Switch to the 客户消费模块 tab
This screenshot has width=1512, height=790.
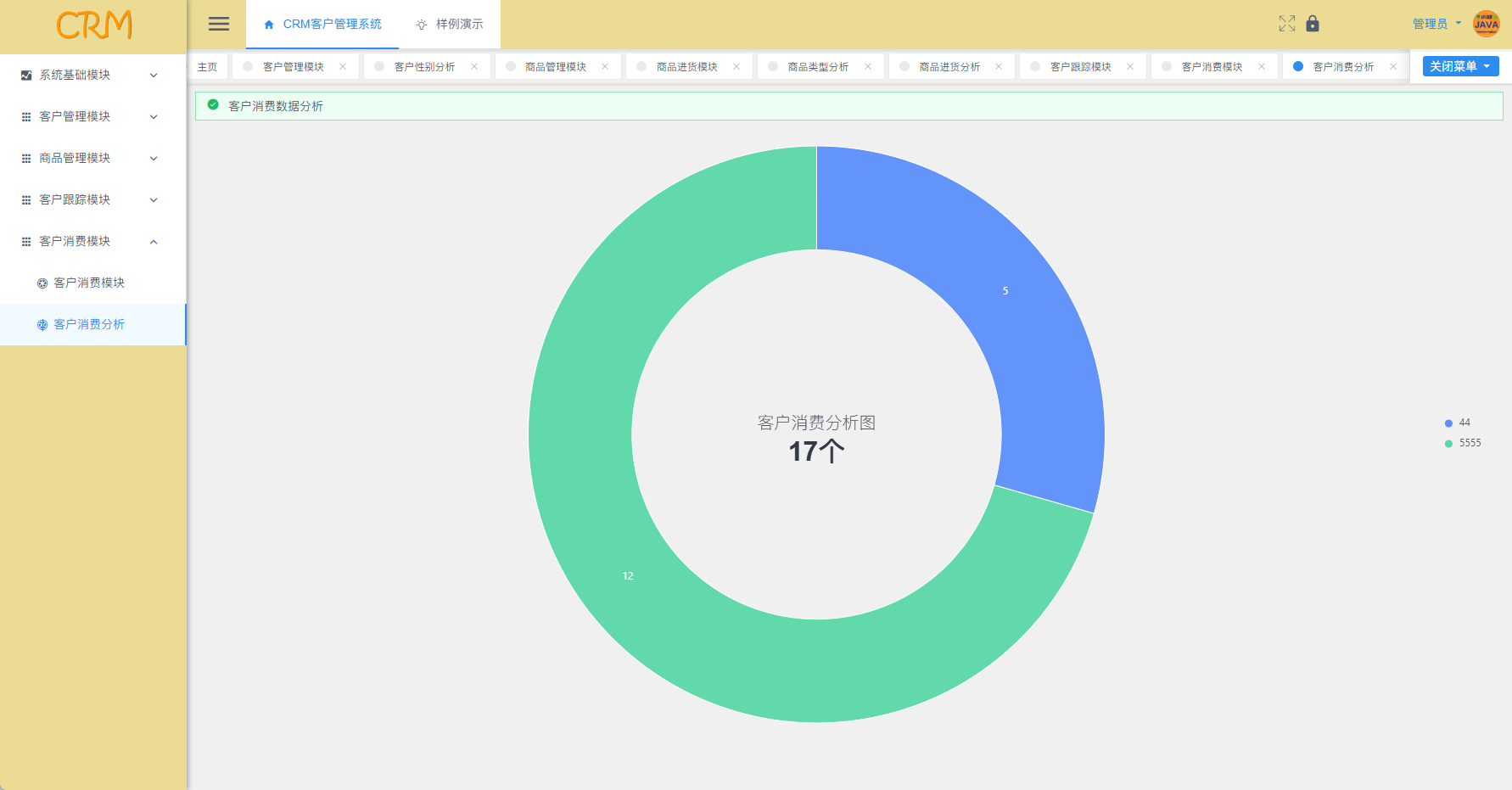point(1212,66)
